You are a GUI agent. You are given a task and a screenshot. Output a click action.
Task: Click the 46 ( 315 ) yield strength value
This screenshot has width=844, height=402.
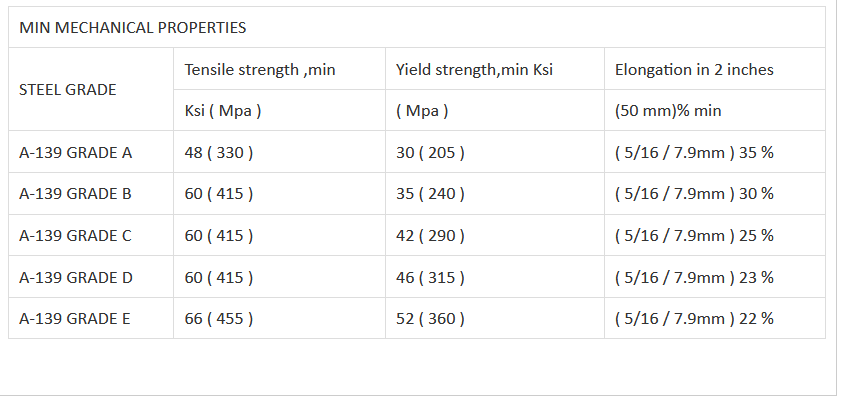(430, 277)
